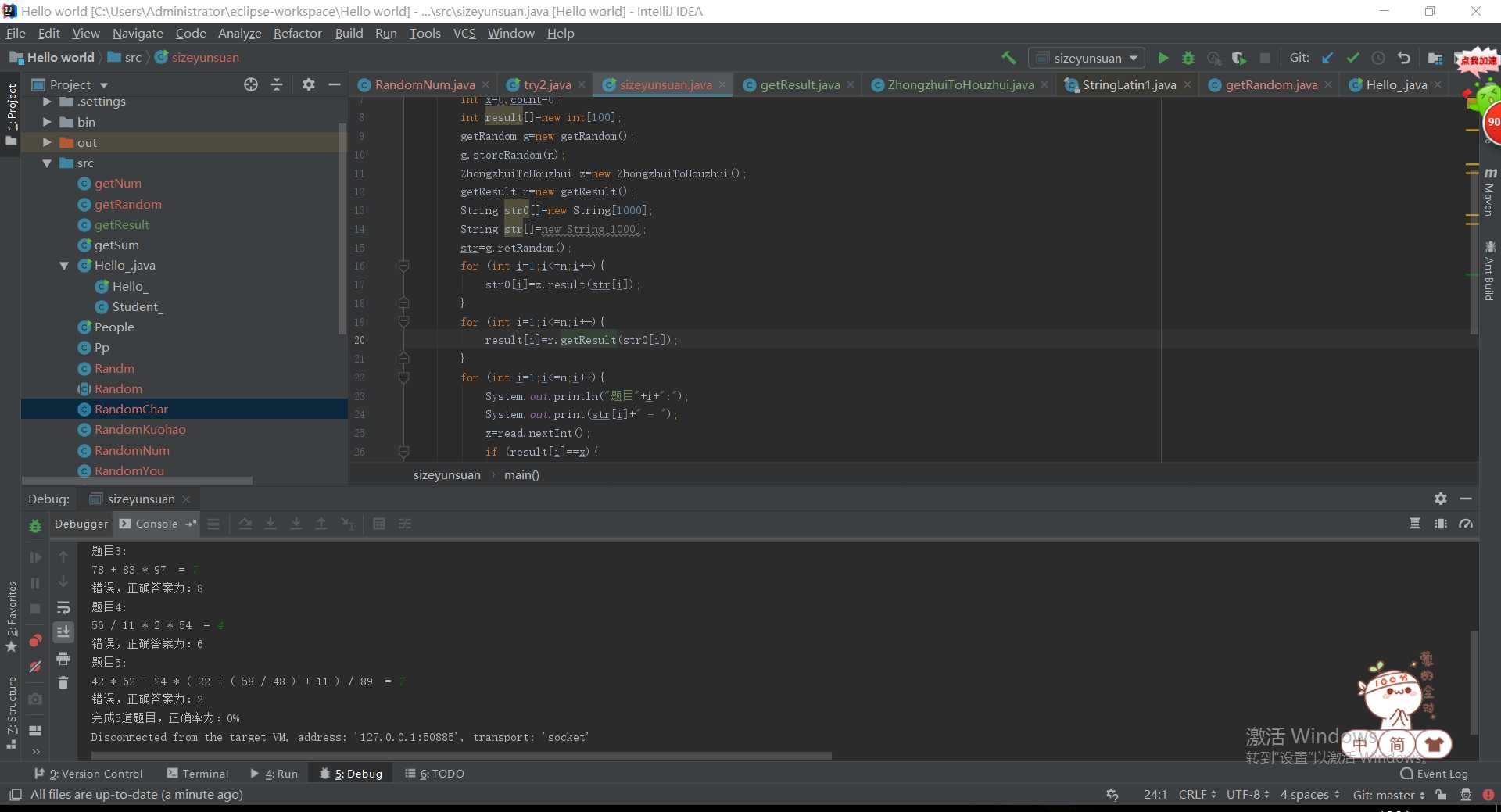This screenshot has width=1501, height=812.
Task: Click the Evaluate Expression calculator icon
Action: (379, 524)
